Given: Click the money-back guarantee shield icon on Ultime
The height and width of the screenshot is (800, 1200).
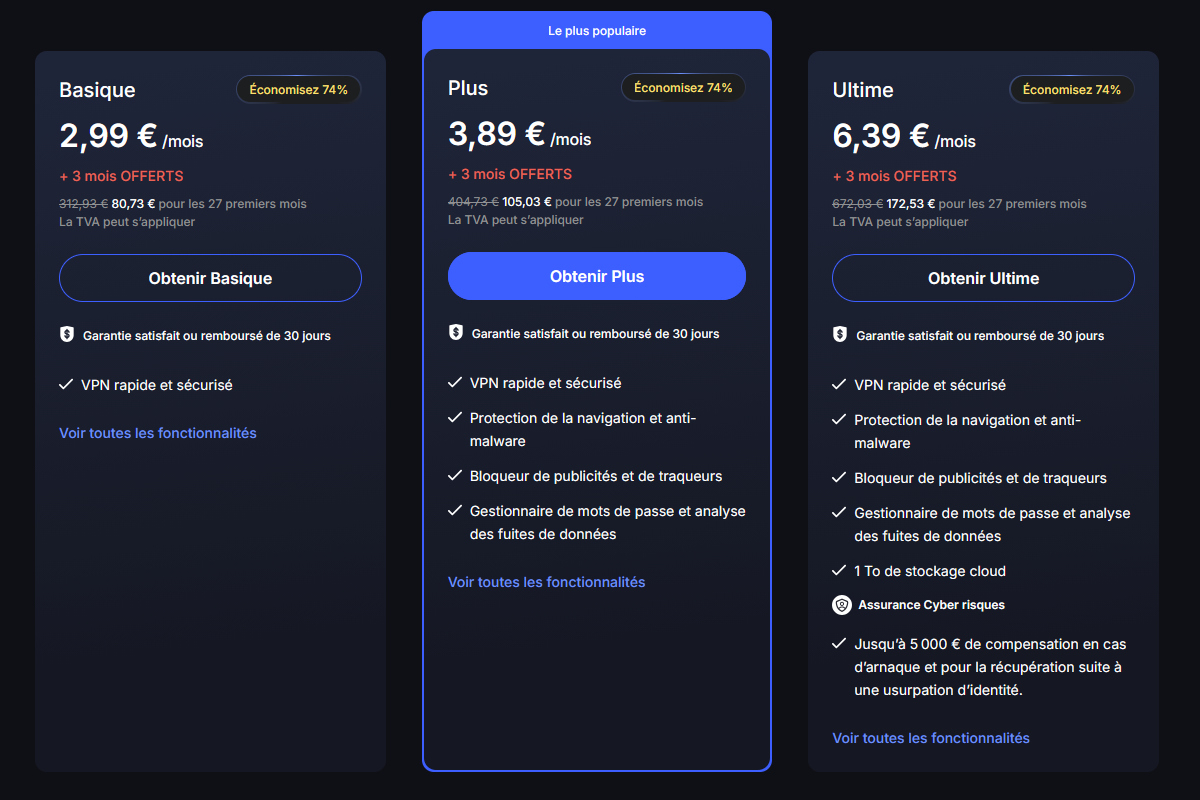Looking at the screenshot, I should point(840,335).
